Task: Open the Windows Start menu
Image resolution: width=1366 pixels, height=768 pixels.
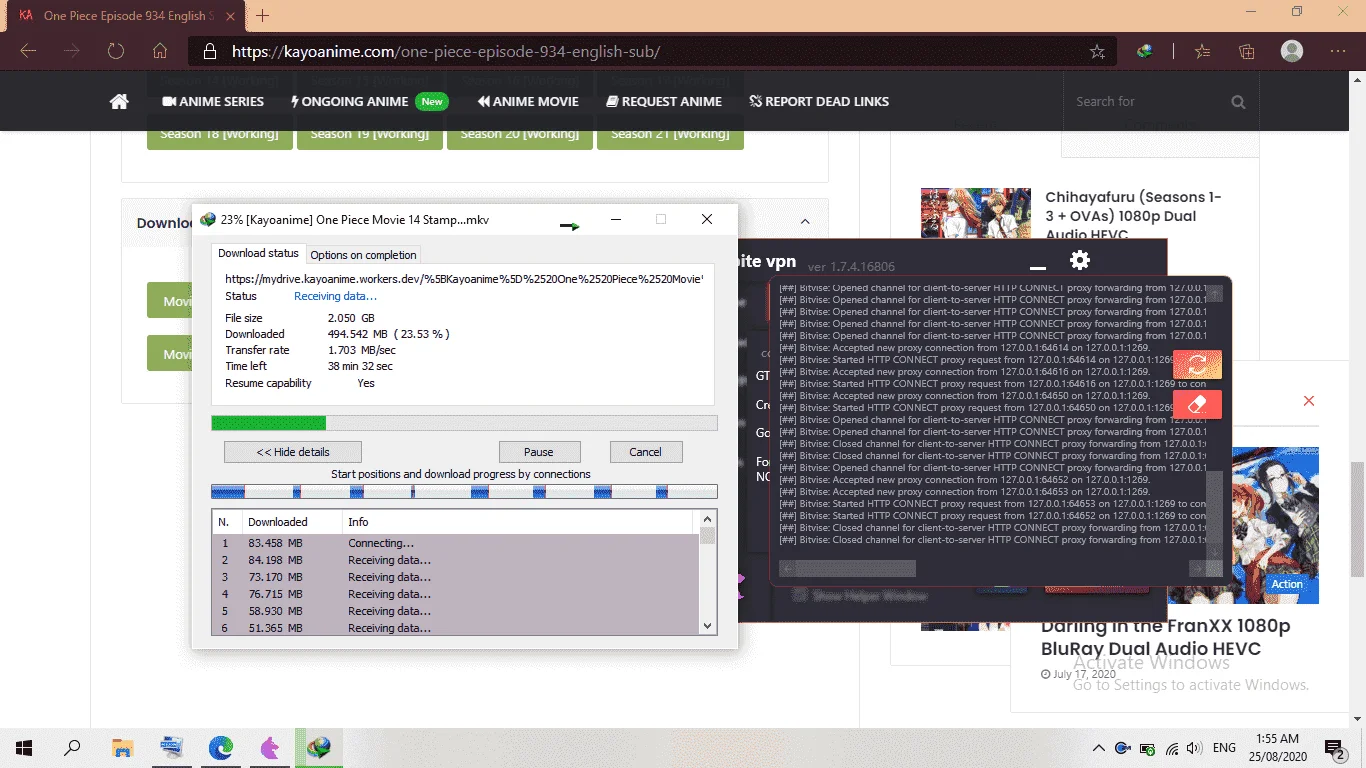Action: 24,748
